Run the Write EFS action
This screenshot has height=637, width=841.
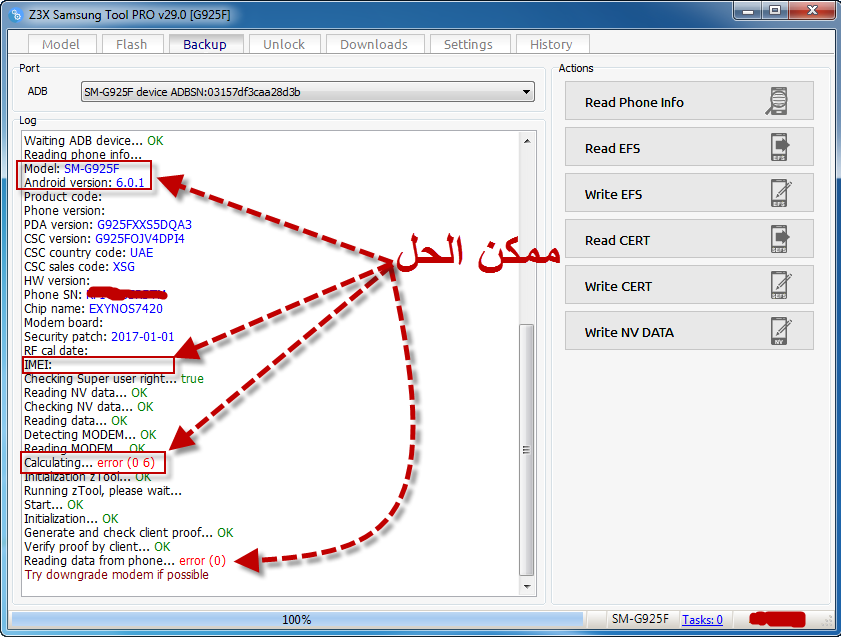[689, 193]
